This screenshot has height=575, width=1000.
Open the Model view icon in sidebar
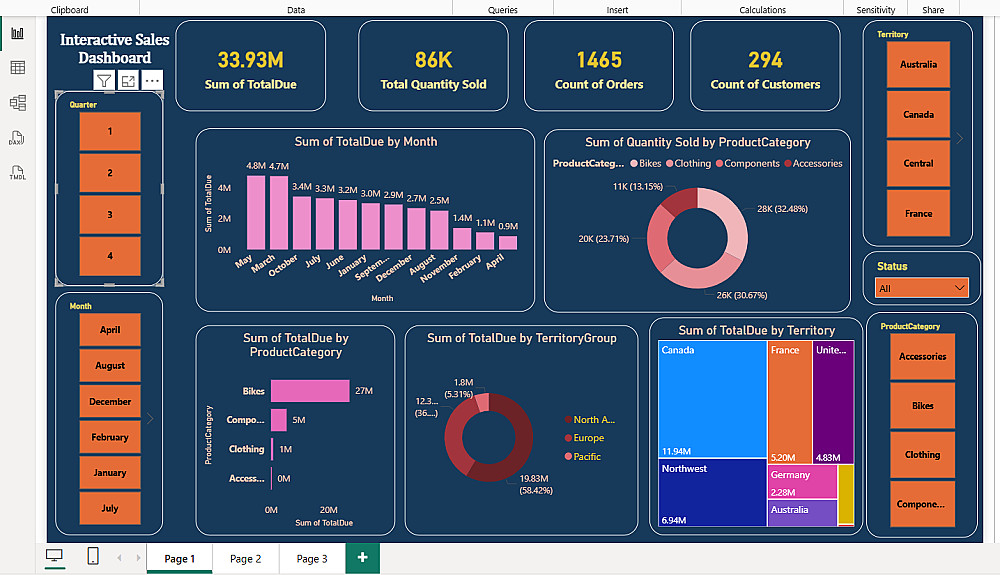coord(17,103)
